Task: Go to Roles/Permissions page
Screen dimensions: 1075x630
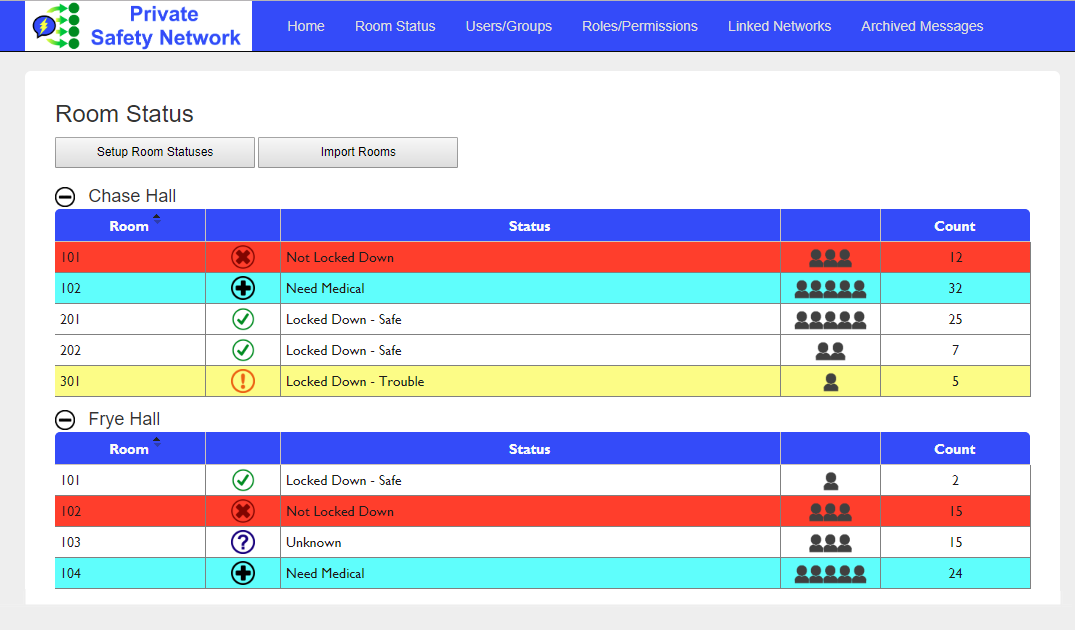Action: tap(639, 26)
